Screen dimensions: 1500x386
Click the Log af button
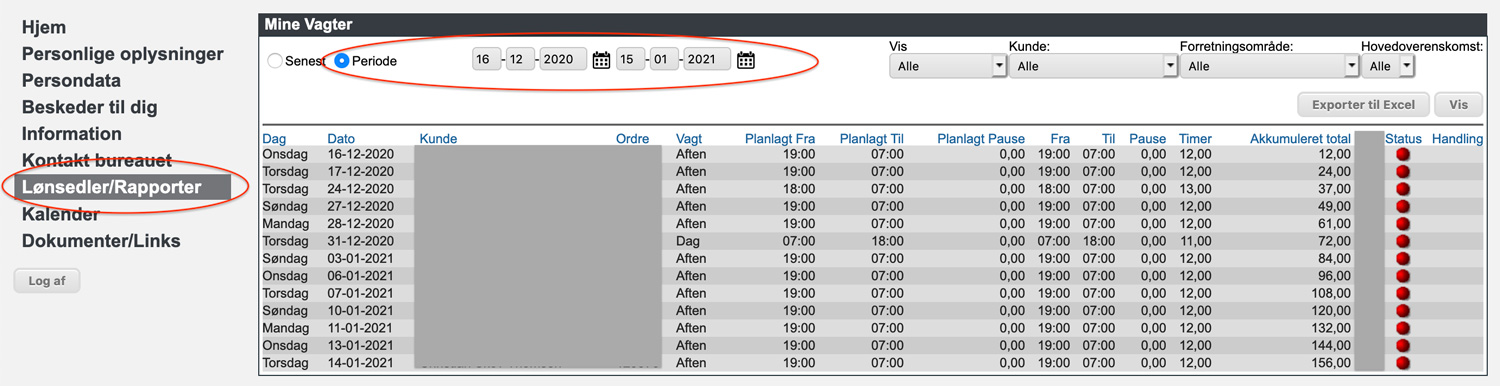(x=47, y=281)
